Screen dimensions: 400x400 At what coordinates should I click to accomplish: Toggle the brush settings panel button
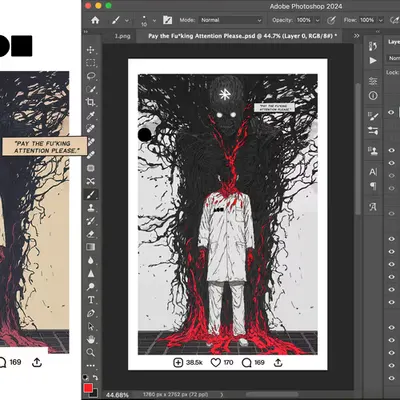168,20
